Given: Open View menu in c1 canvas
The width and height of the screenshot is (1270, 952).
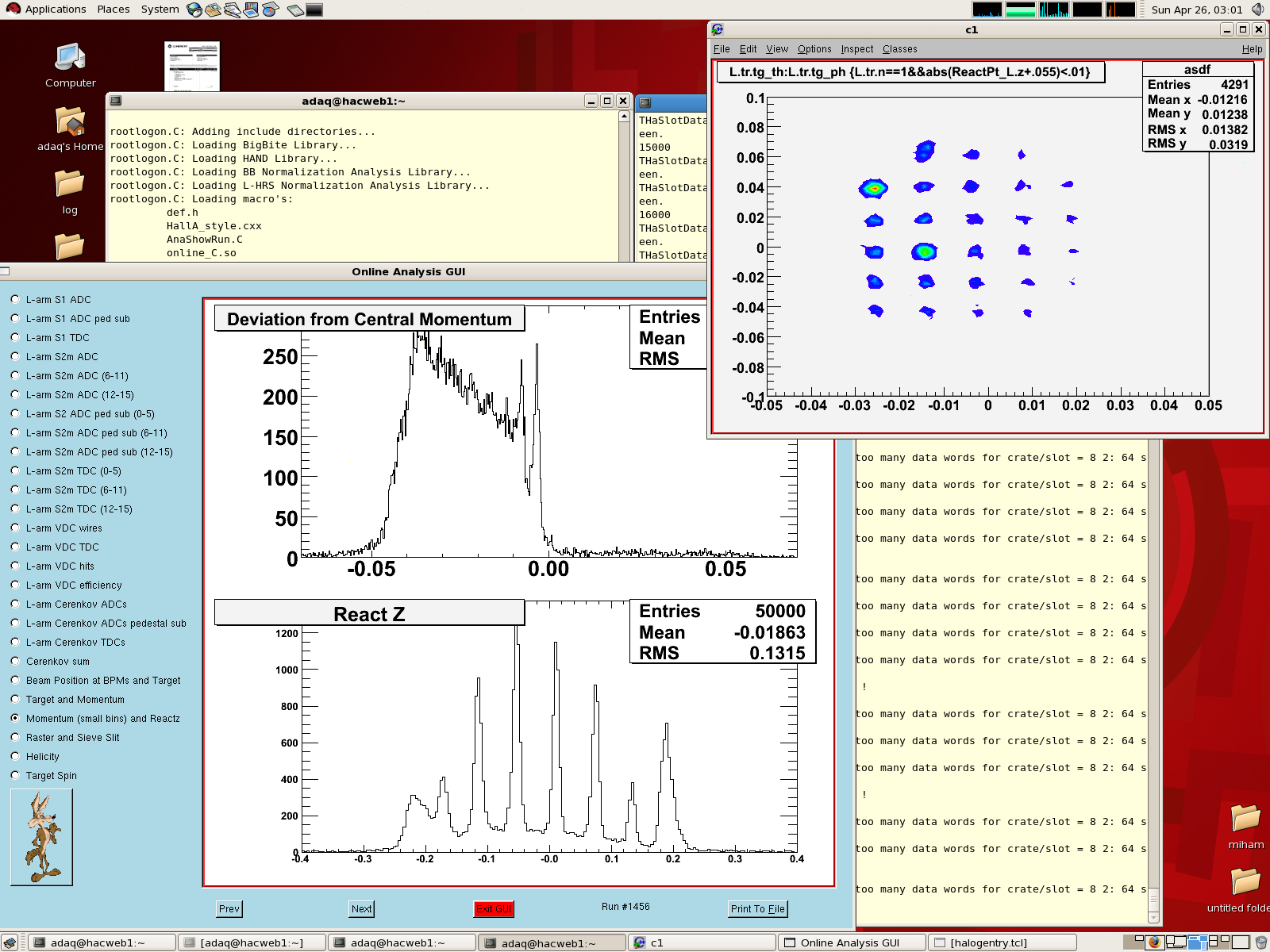Looking at the screenshot, I should [x=777, y=49].
